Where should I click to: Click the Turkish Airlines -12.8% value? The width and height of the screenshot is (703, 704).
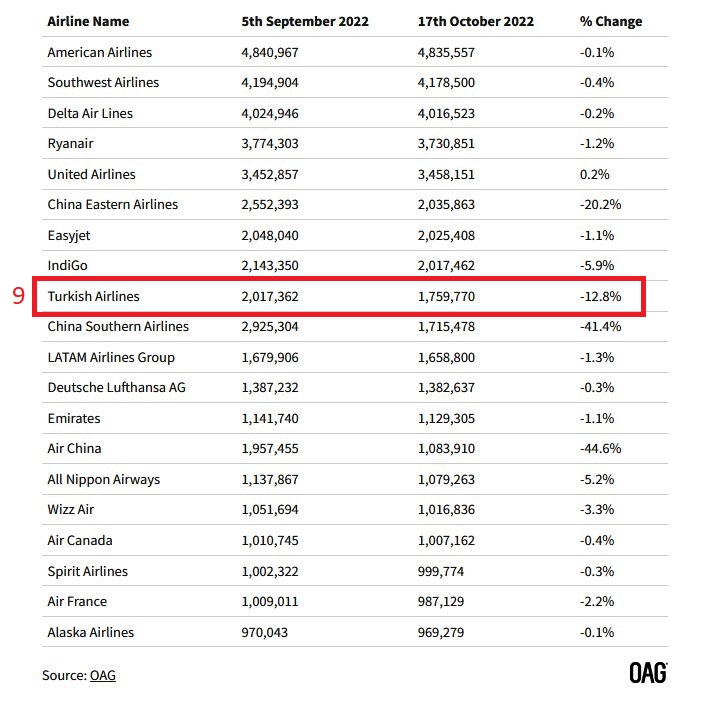(600, 296)
